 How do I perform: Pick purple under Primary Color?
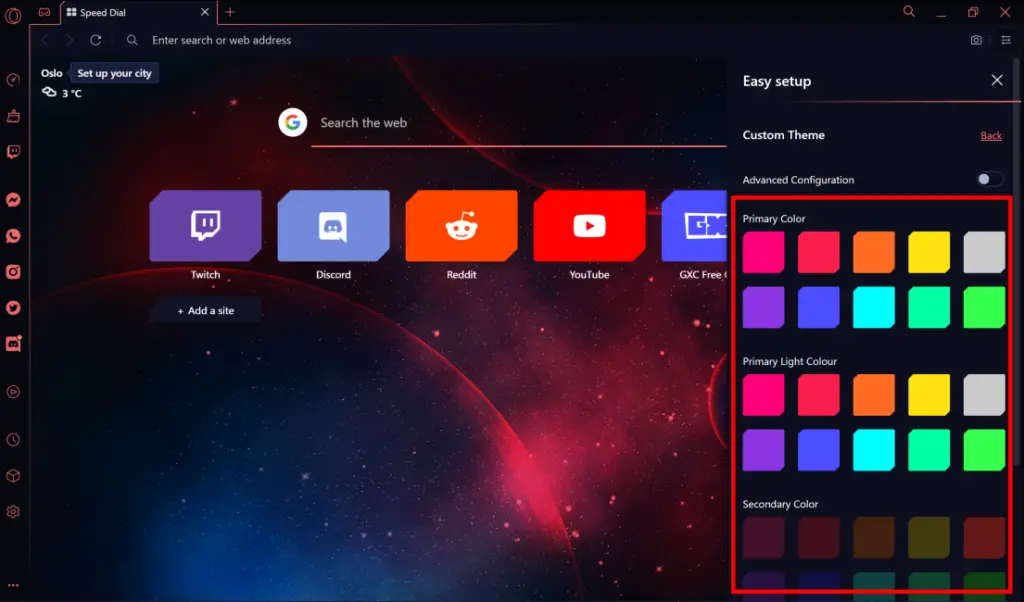[x=763, y=307]
